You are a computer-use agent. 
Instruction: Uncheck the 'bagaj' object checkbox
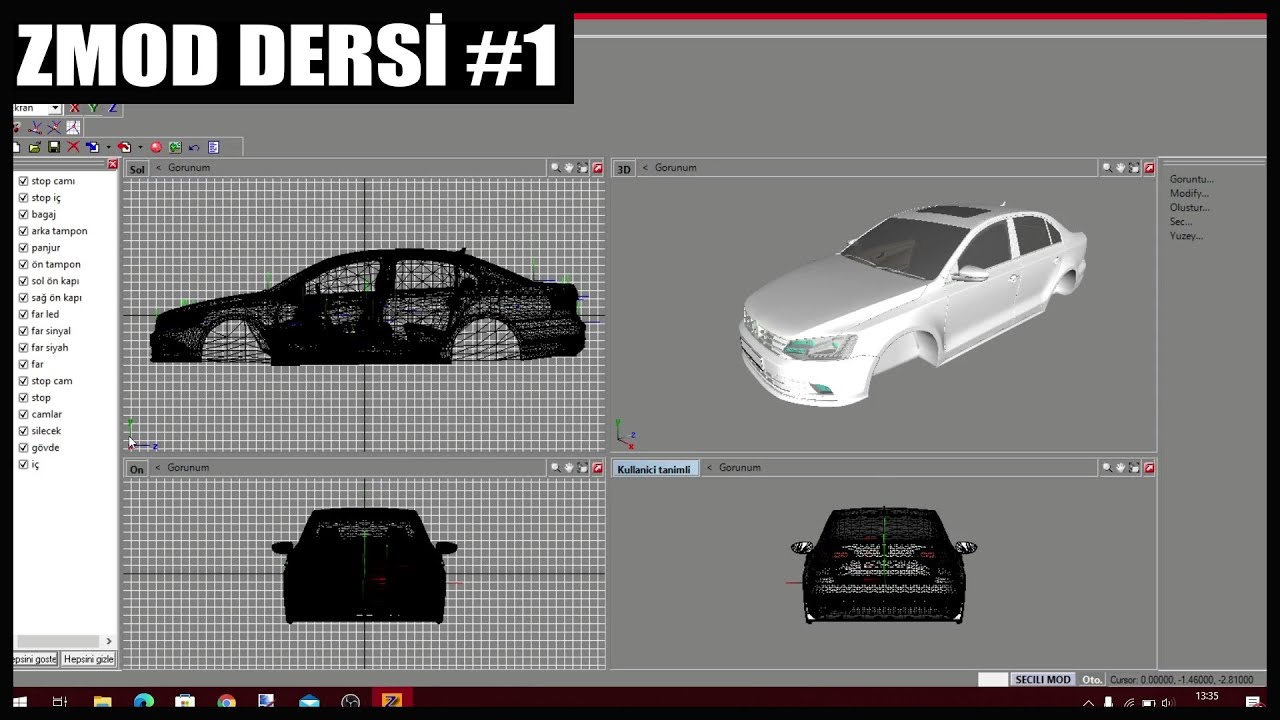coord(23,214)
